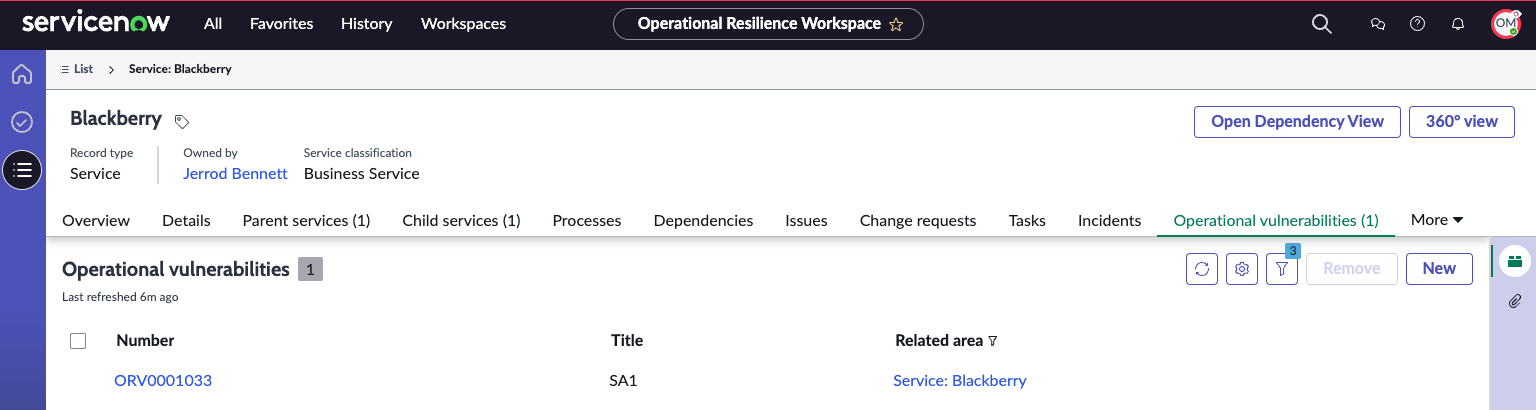Open the History menu
Viewport: 1536px width, 410px height.
point(366,24)
